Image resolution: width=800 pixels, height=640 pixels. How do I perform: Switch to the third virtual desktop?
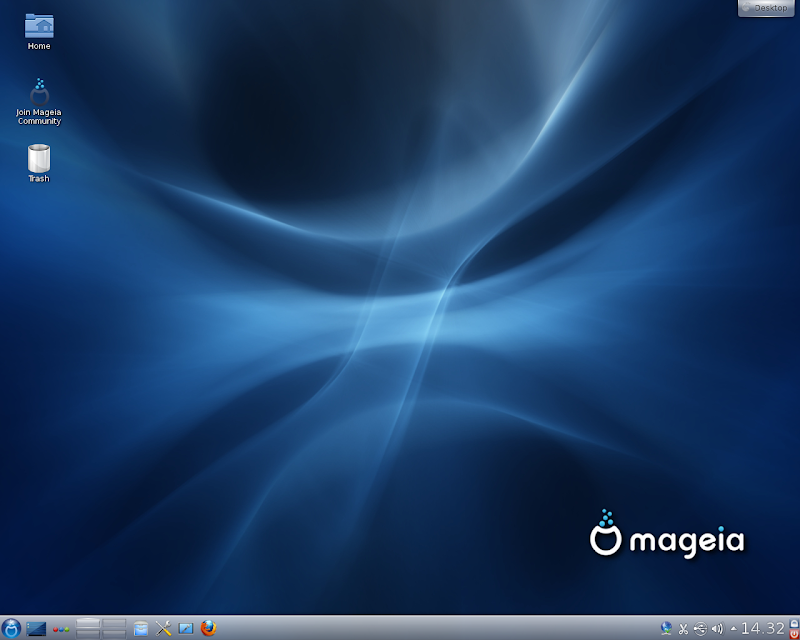point(88,634)
